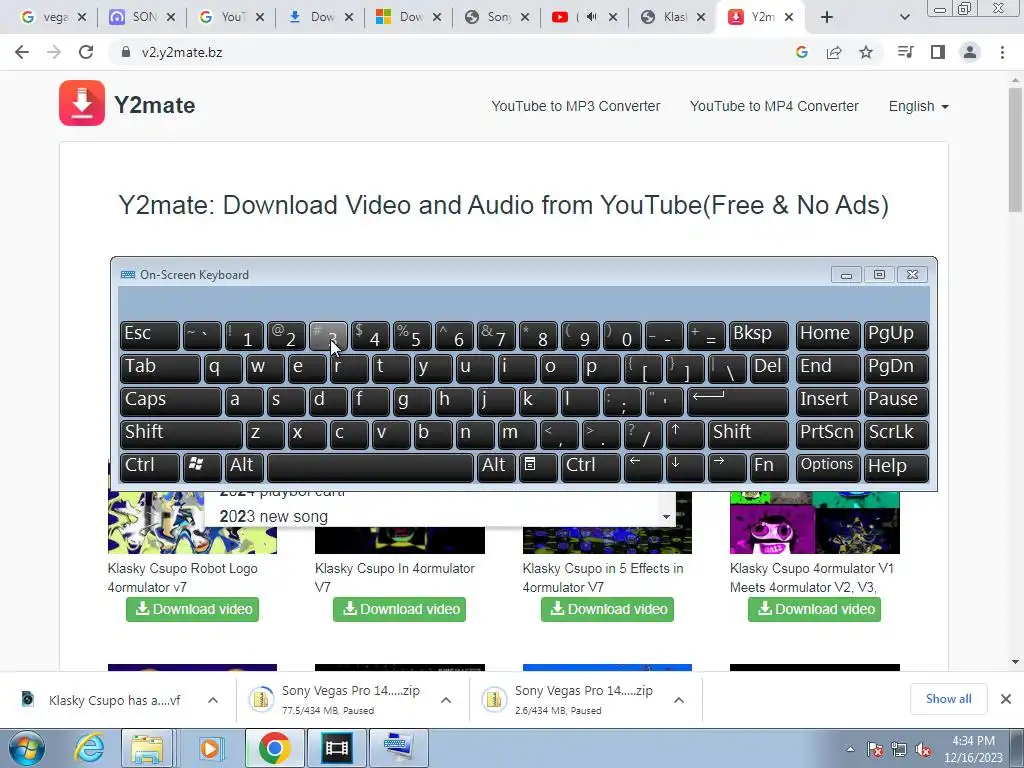Click the Windows key on On-Screen Keyboard
This screenshot has height=768, width=1024.
pos(202,468)
